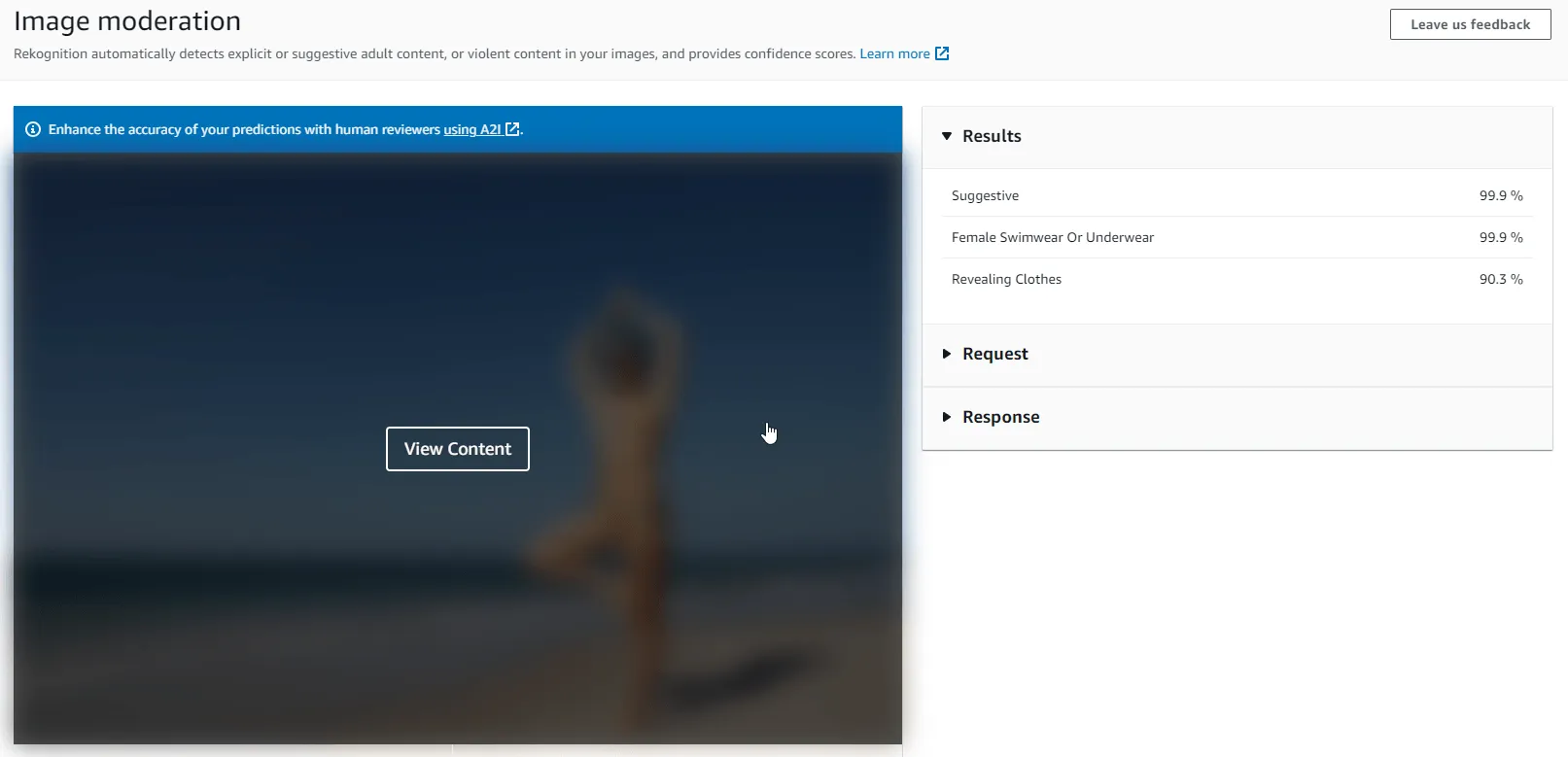Select Female Swimwear Or Underwear label
1568x757 pixels.
1053,237
